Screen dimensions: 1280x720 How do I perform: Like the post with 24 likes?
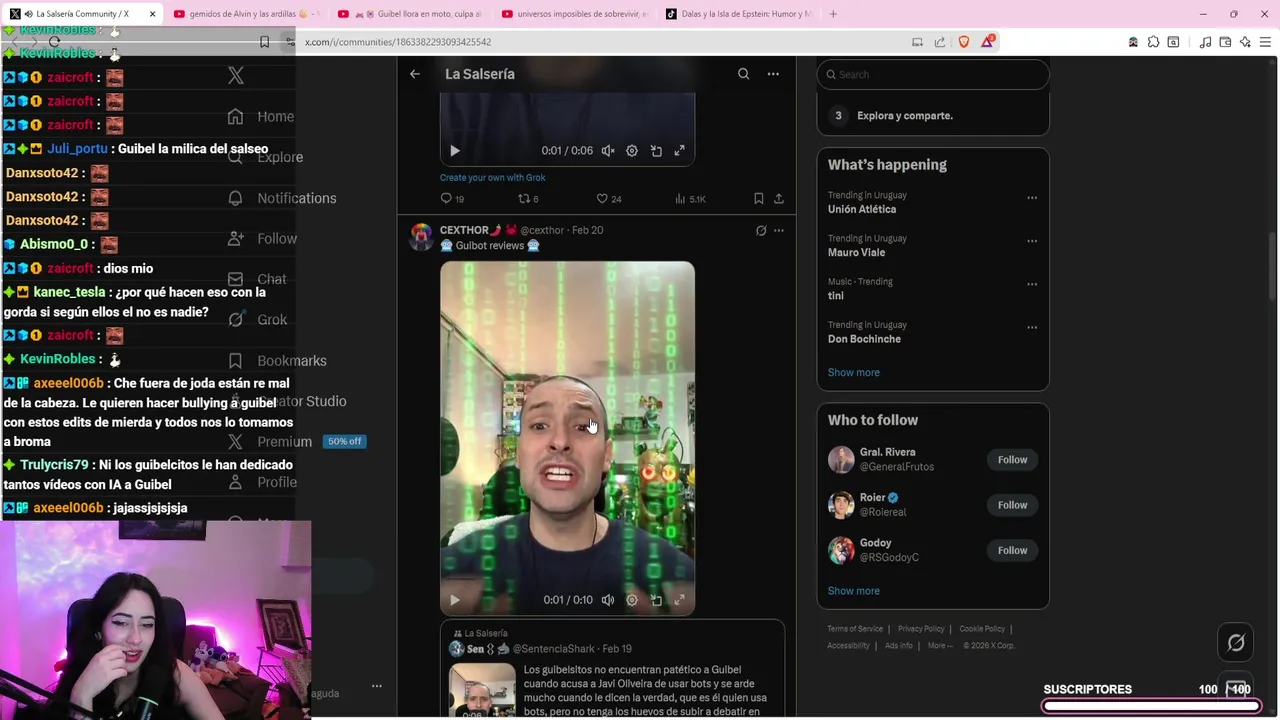click(609, 199)
